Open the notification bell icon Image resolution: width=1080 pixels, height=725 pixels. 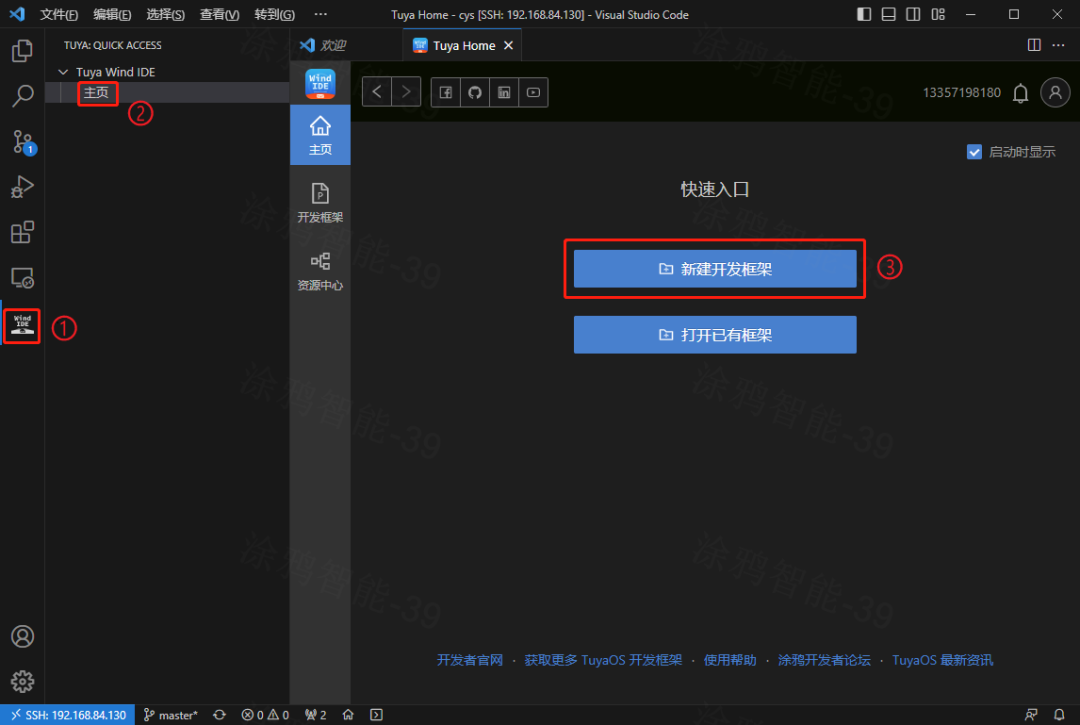(1020, 92)
